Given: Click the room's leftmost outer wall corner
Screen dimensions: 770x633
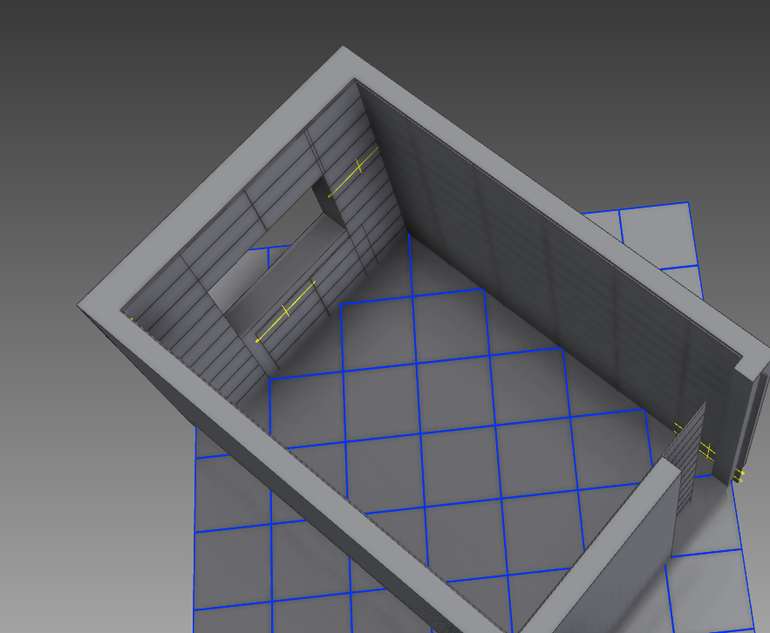Looking at the screenshot, I should [x=80, y=304].
